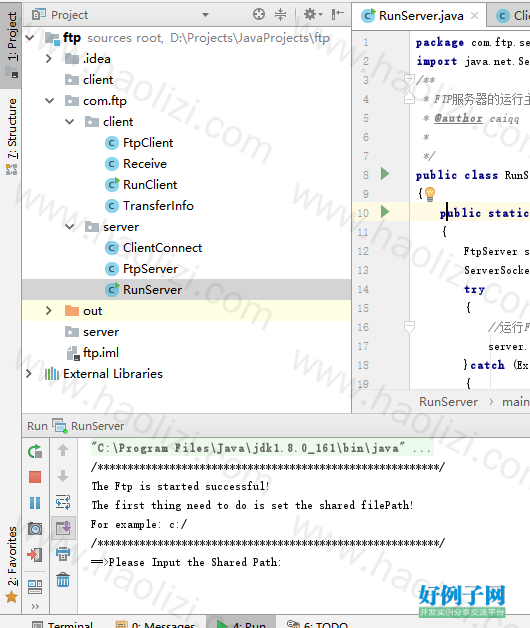Image resolution: width=530 pixels, height=628 pixels.
Task: Clear console with trash can icon
Action: coord(63,580)
